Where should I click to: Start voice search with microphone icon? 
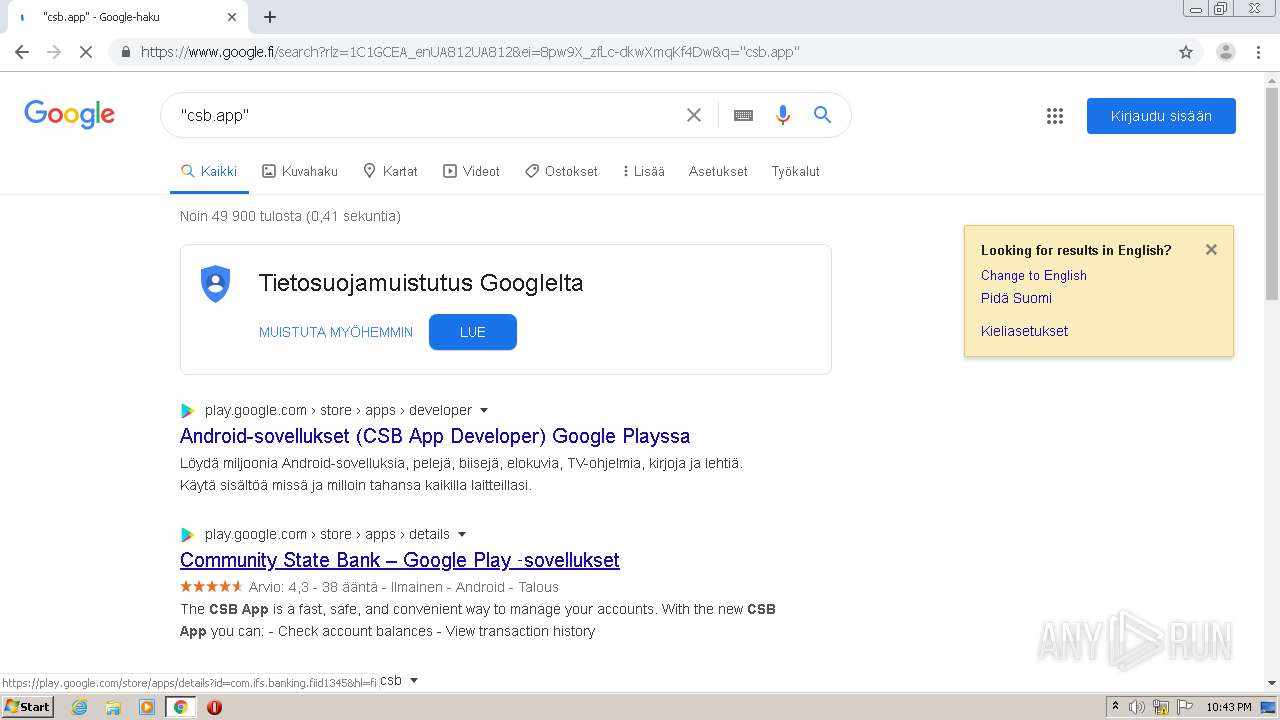(783, 115)
